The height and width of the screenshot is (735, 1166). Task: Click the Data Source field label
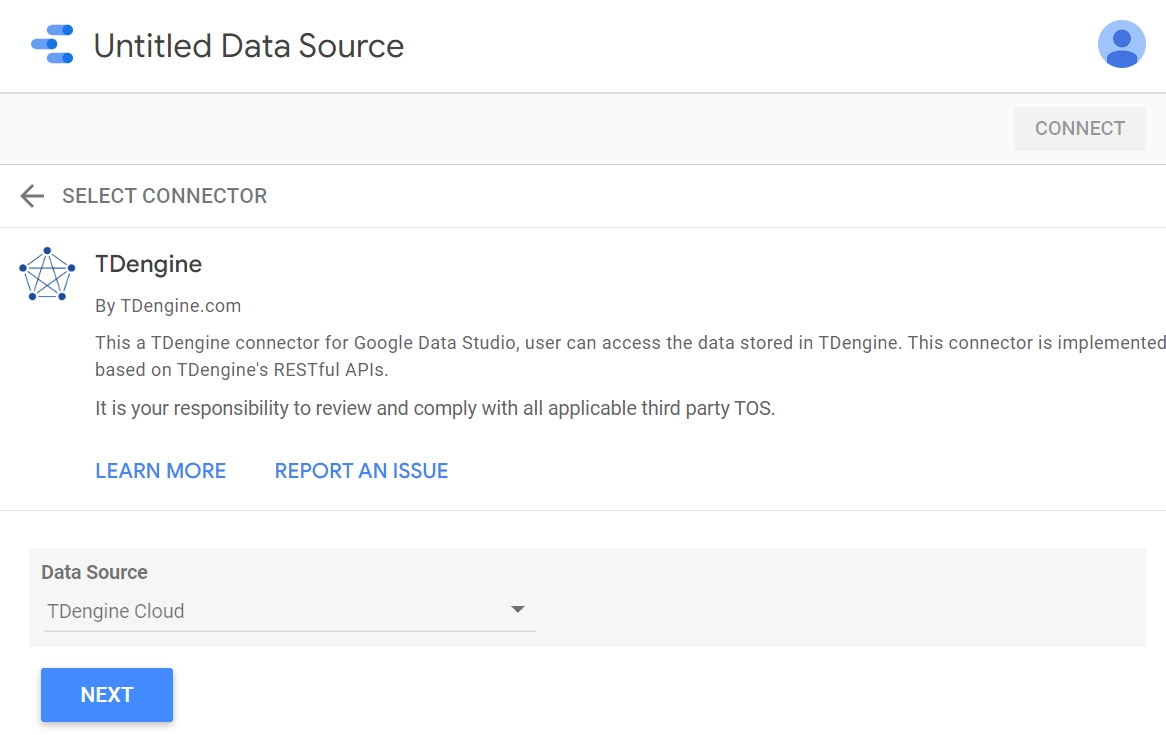point(94,572)
